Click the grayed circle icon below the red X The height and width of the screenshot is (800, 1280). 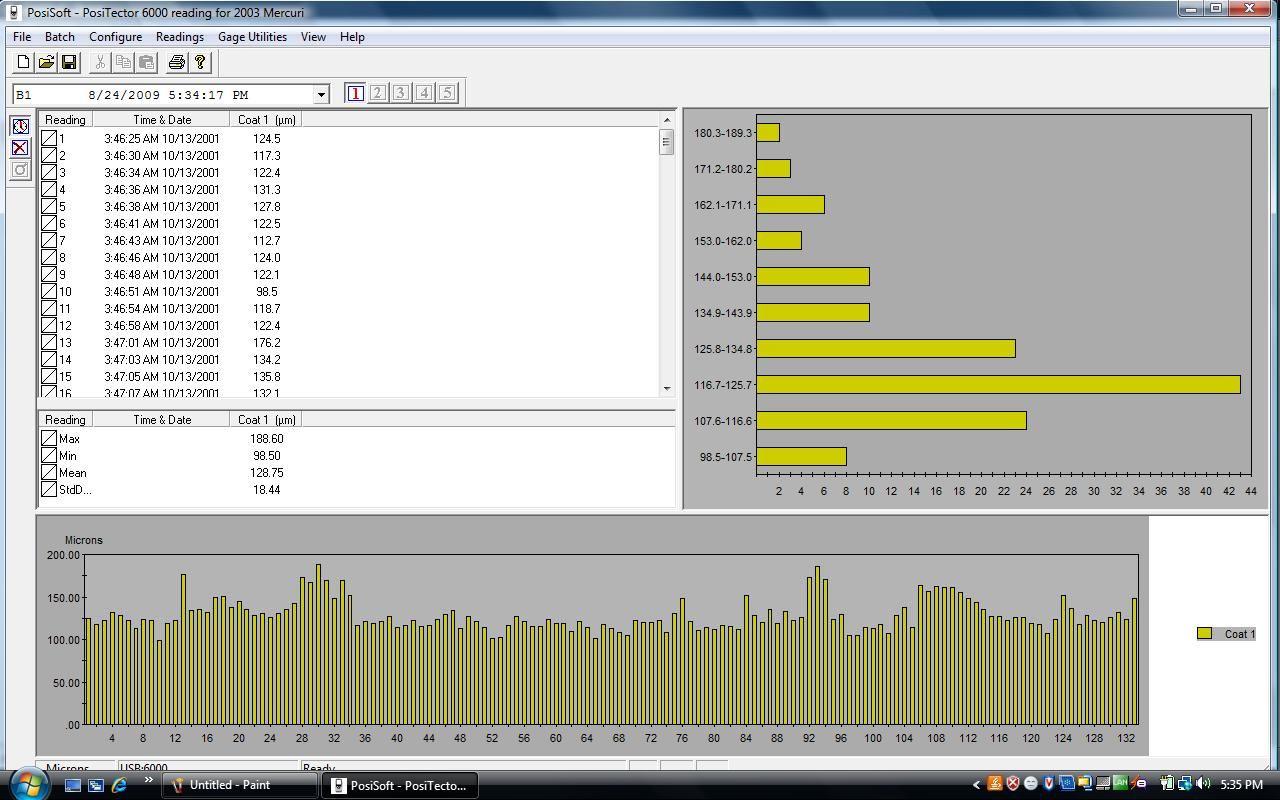click(x=20, y=170)
